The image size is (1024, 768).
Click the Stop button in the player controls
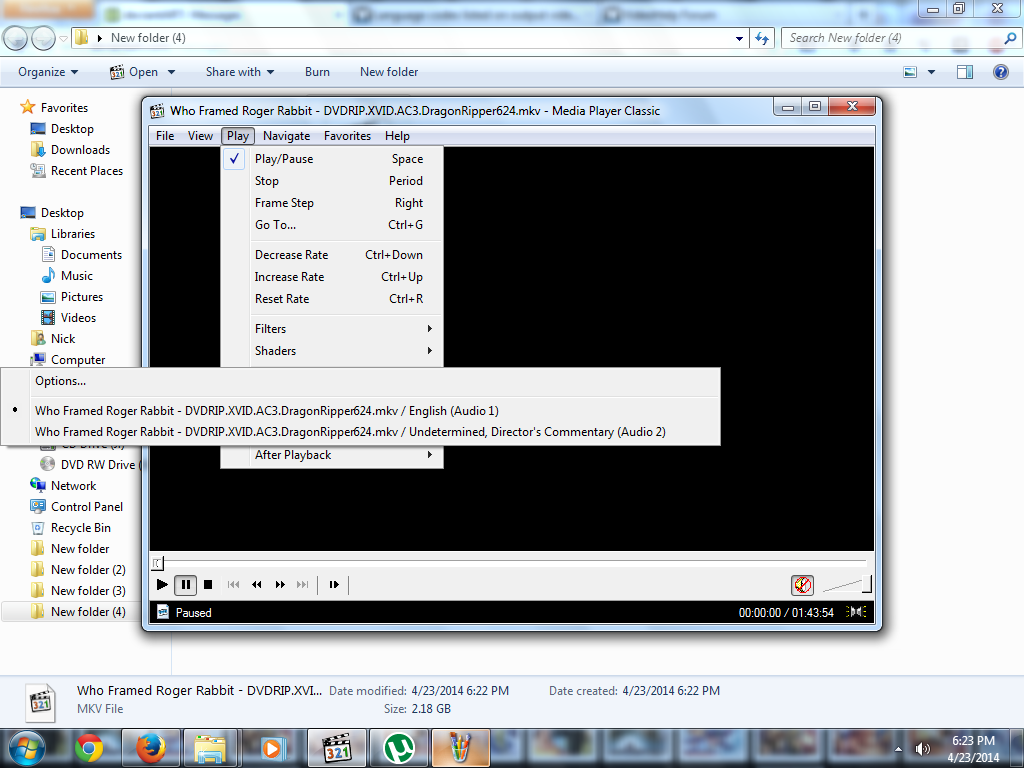click(208, 584)
